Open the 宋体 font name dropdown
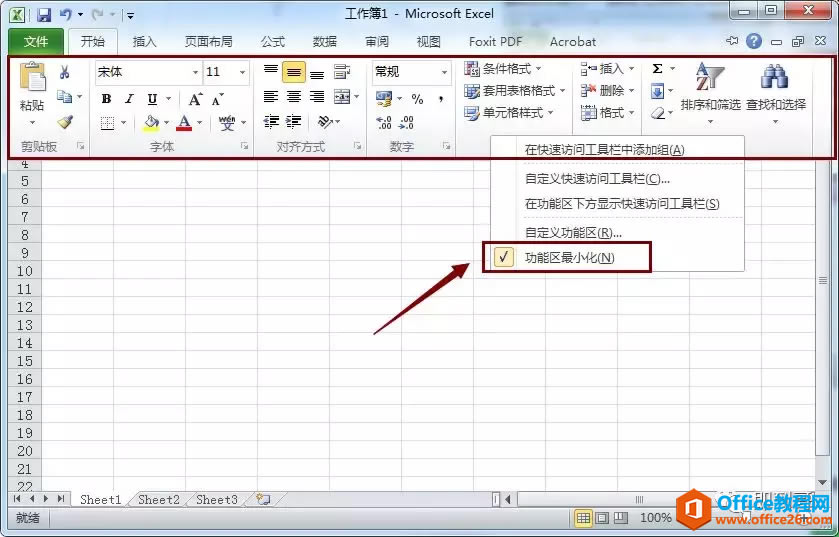The image size is (839, 537). pyautogui.click(x=195, y=72)
